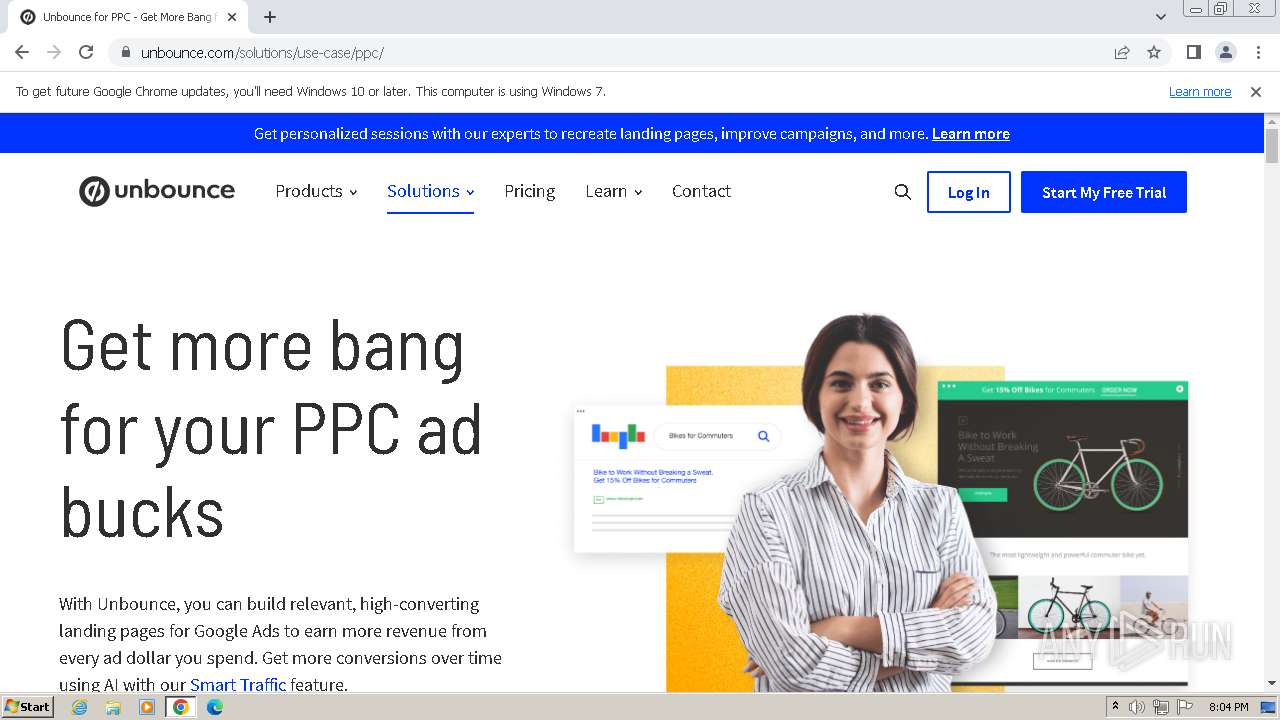Screen dimensions: 1280x720
Task: Show hidden tray icons arrow
Action: tap(1115, 707)
